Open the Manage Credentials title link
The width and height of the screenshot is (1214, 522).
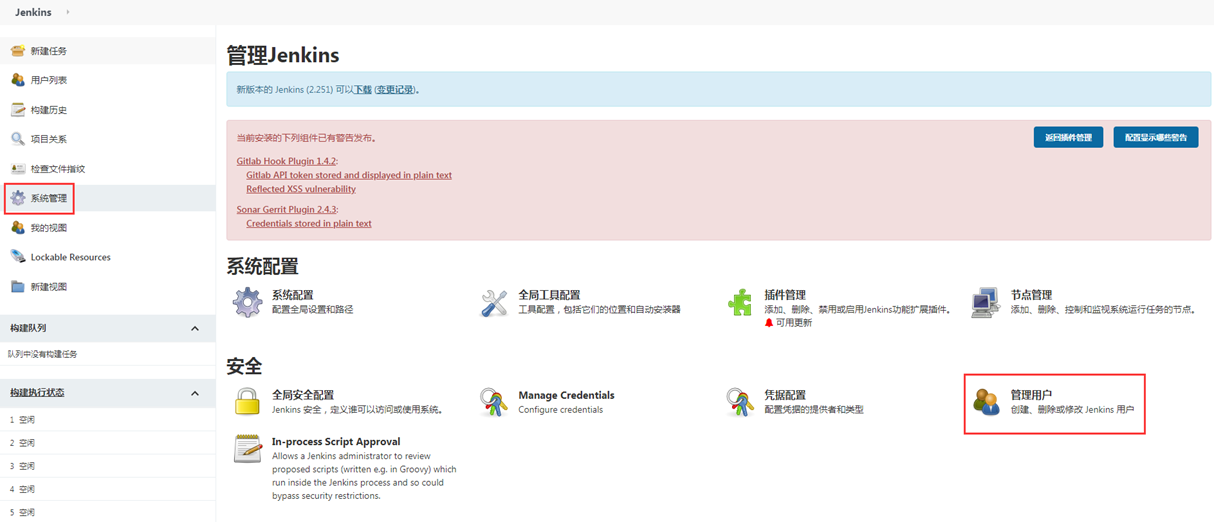566,395
